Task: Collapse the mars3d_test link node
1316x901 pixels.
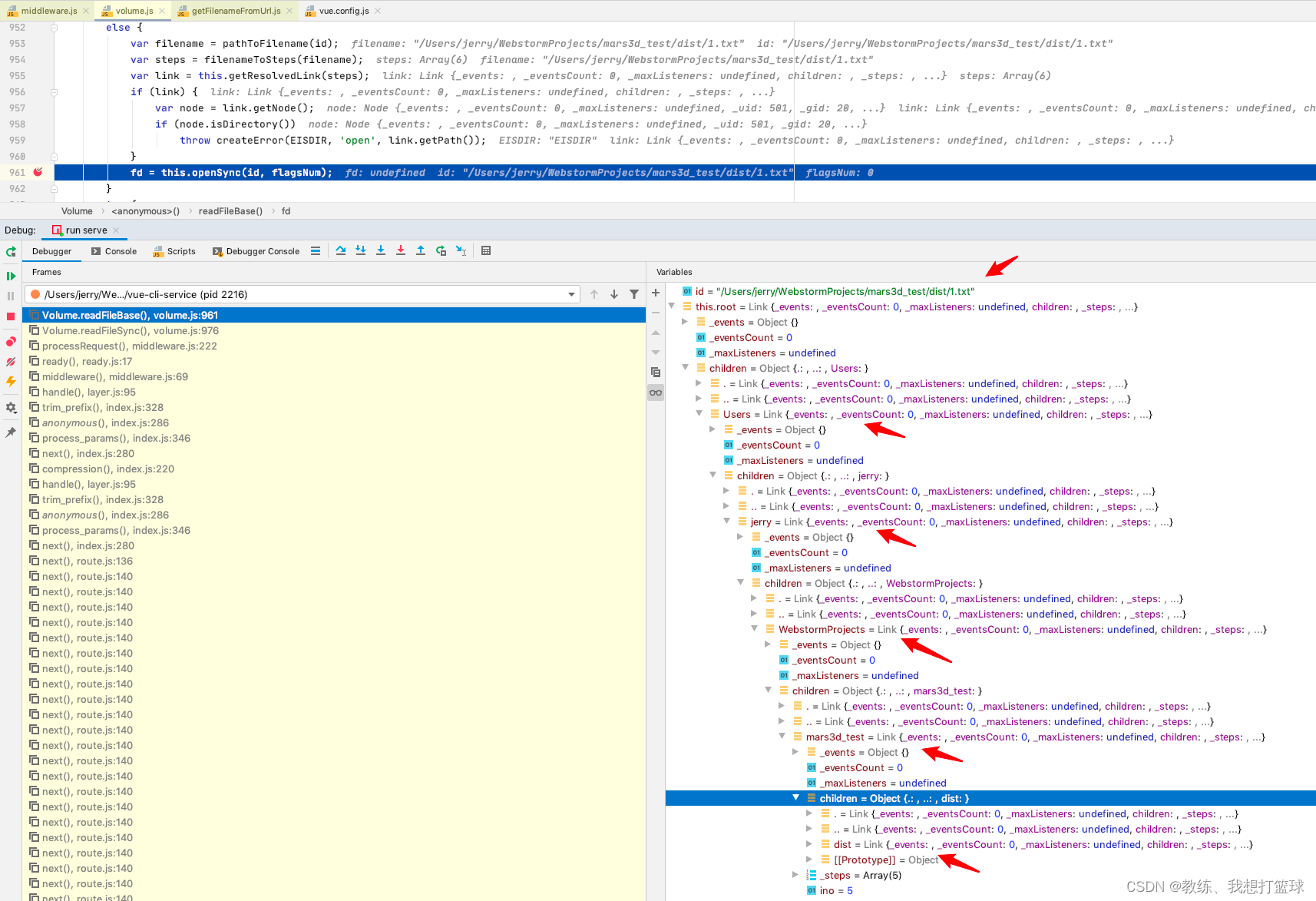Action: pyautogui.click(x=782, y=737)
